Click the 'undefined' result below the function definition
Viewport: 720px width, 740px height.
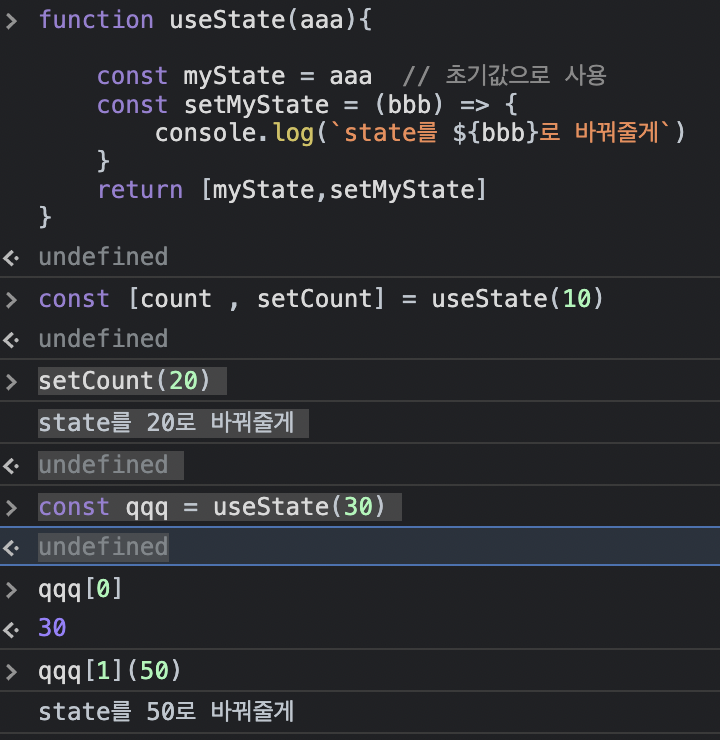(103, 257)
